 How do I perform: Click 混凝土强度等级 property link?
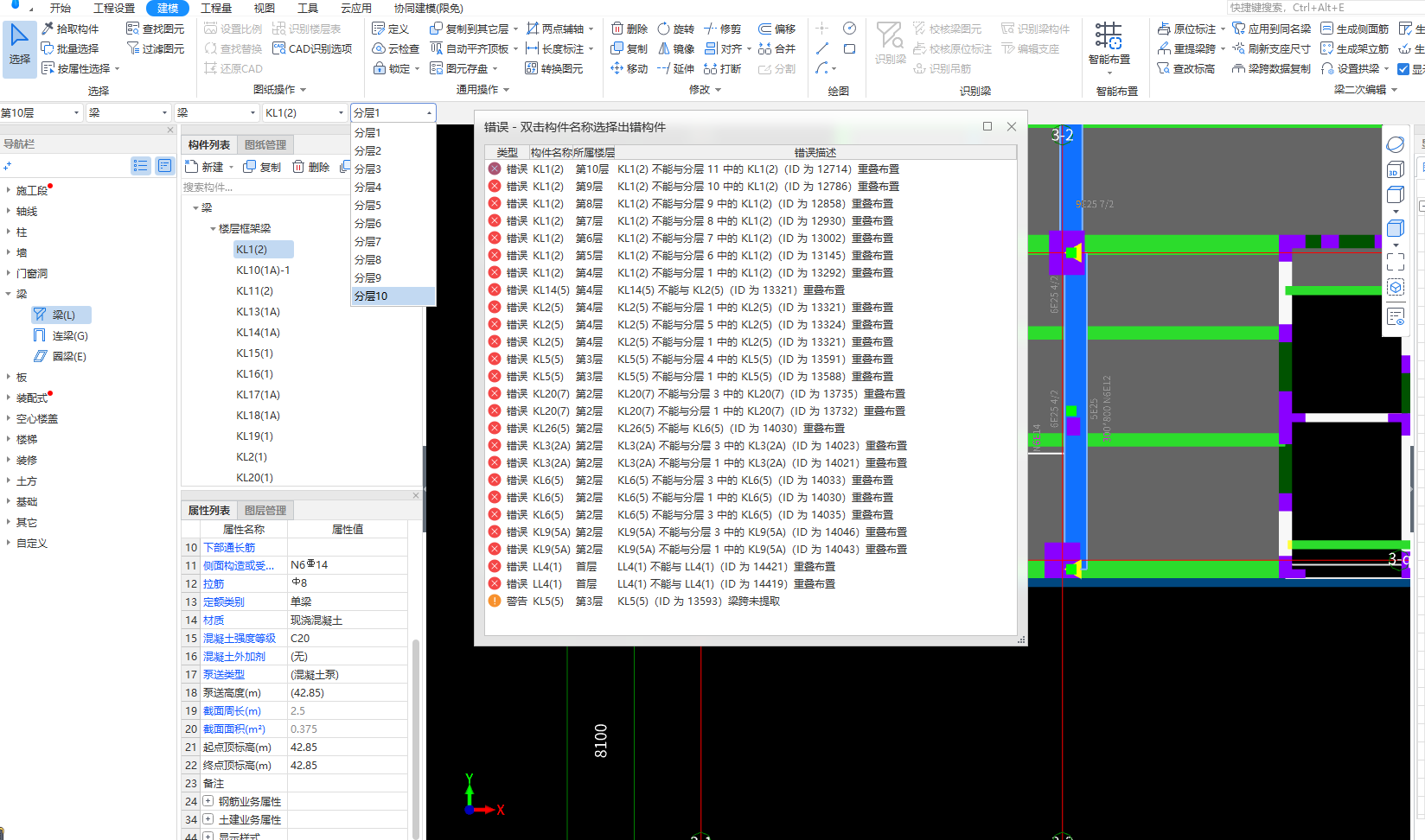[240, 638]
